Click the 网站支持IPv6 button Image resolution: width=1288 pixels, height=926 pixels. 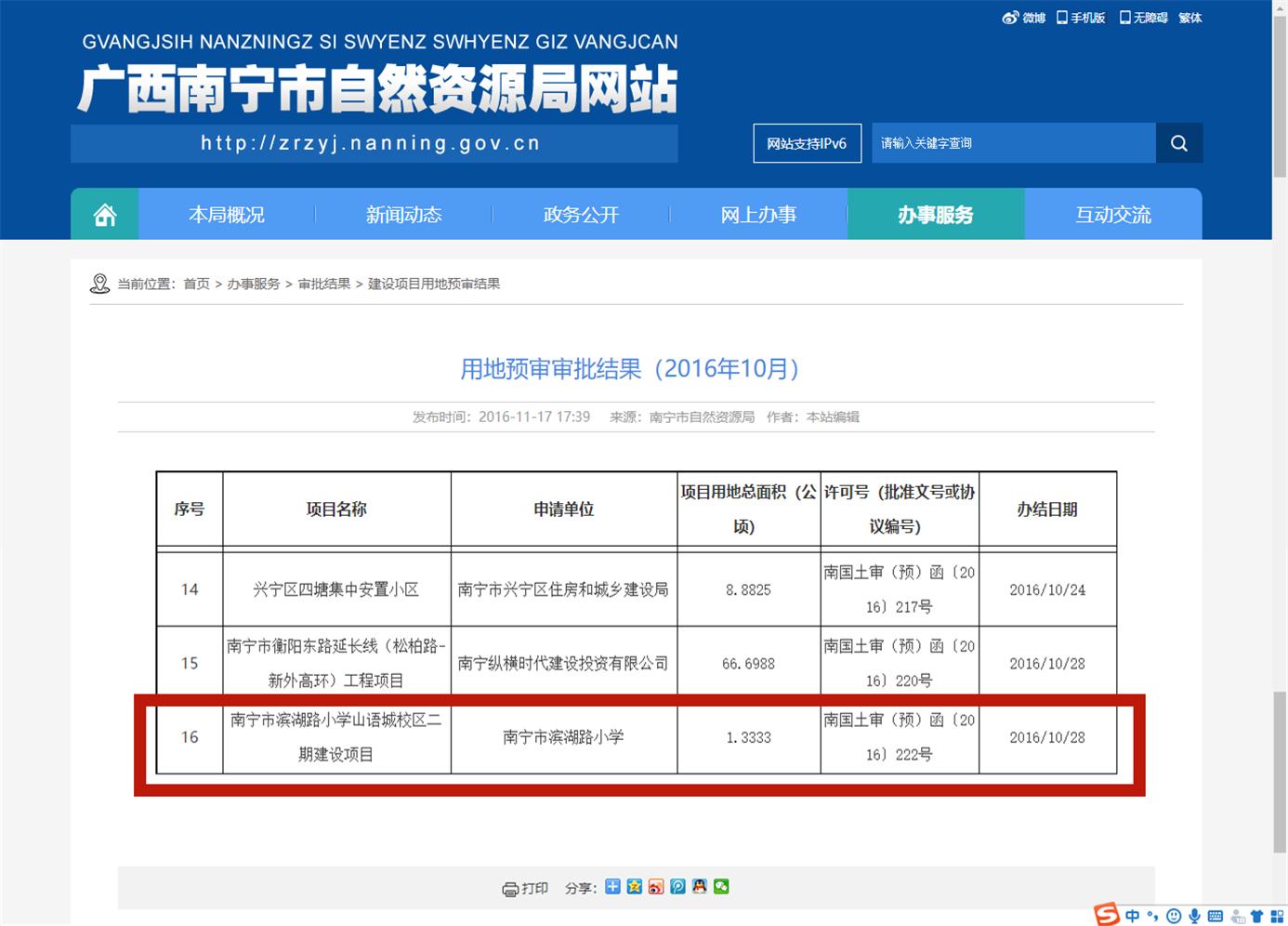(807, 143)
